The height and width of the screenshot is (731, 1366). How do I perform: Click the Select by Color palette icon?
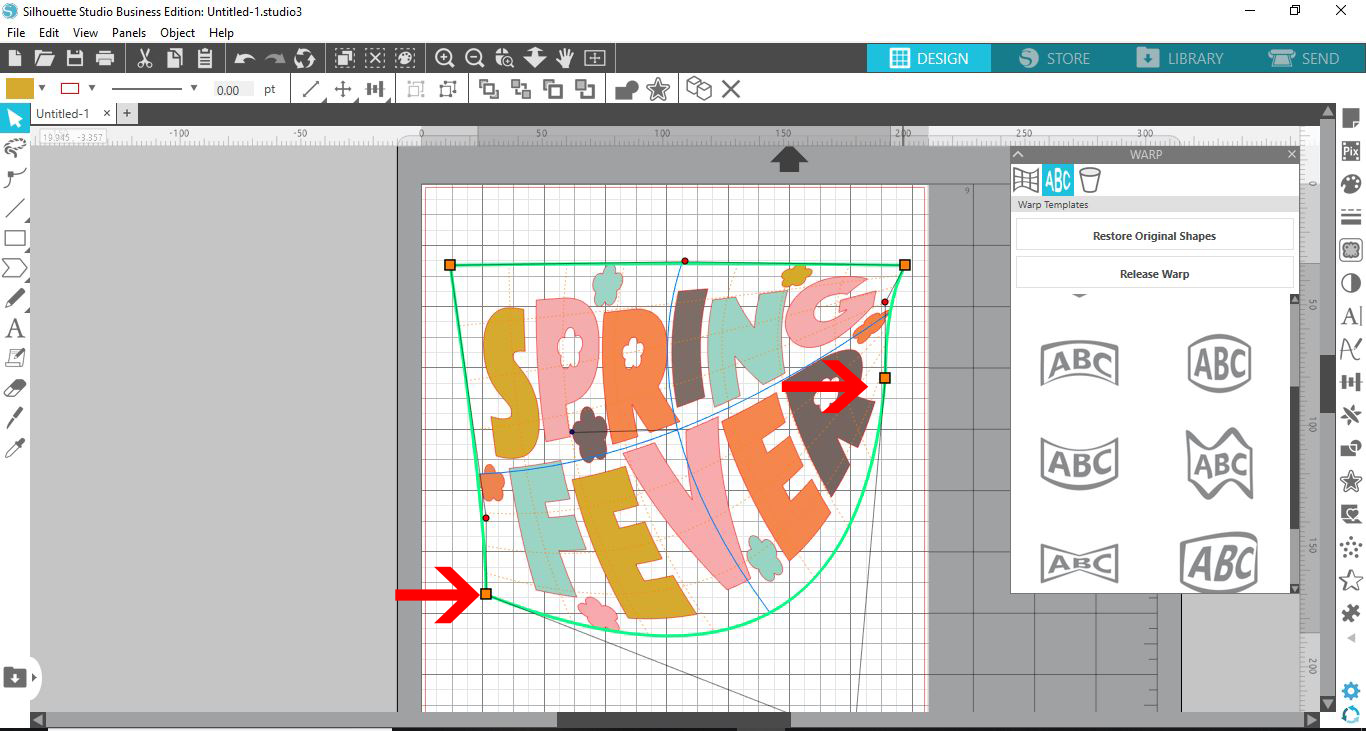click(x=405, y=58)
